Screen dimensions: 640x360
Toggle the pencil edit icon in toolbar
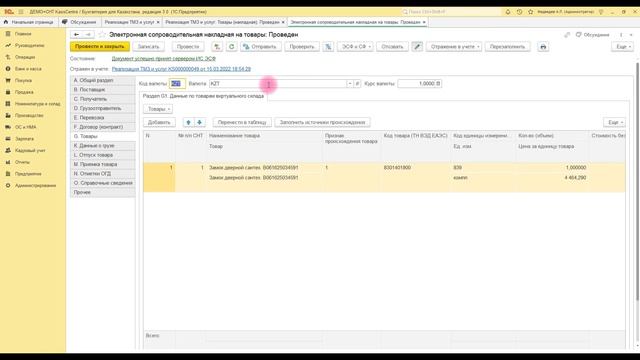coord(417,47)
